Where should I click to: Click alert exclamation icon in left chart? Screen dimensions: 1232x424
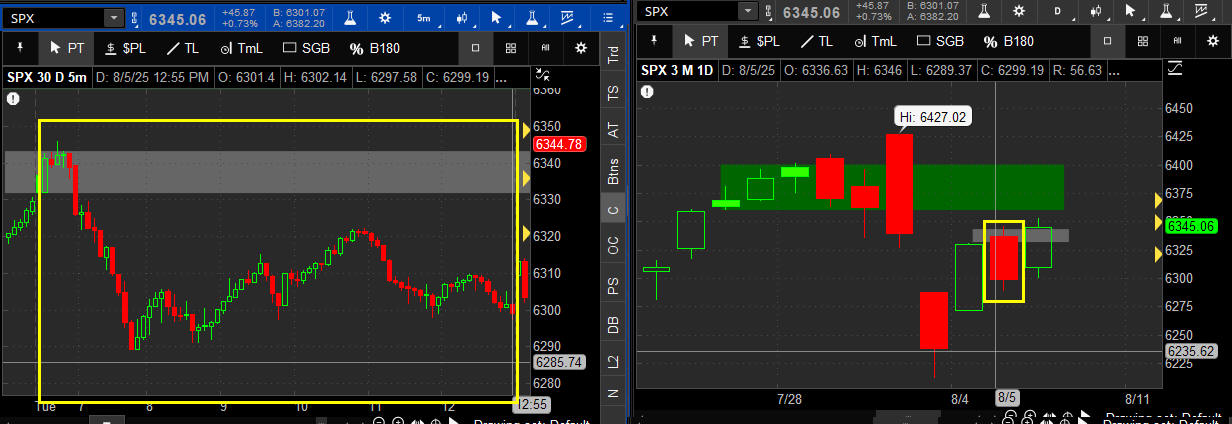(13, 98)
